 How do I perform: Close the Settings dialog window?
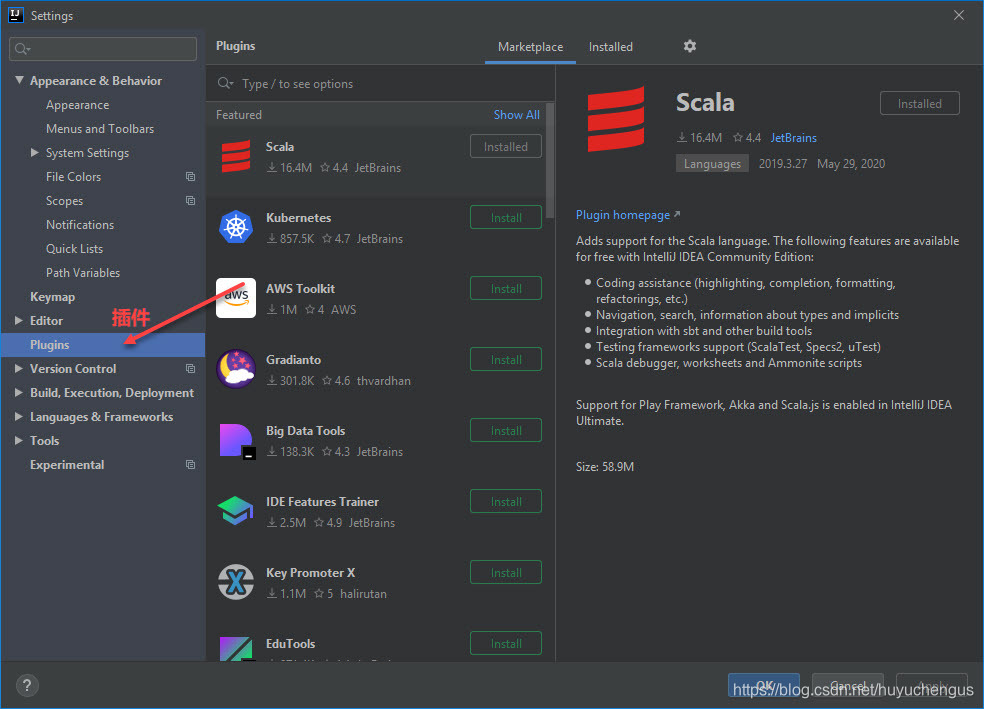(x=959, y=15)
